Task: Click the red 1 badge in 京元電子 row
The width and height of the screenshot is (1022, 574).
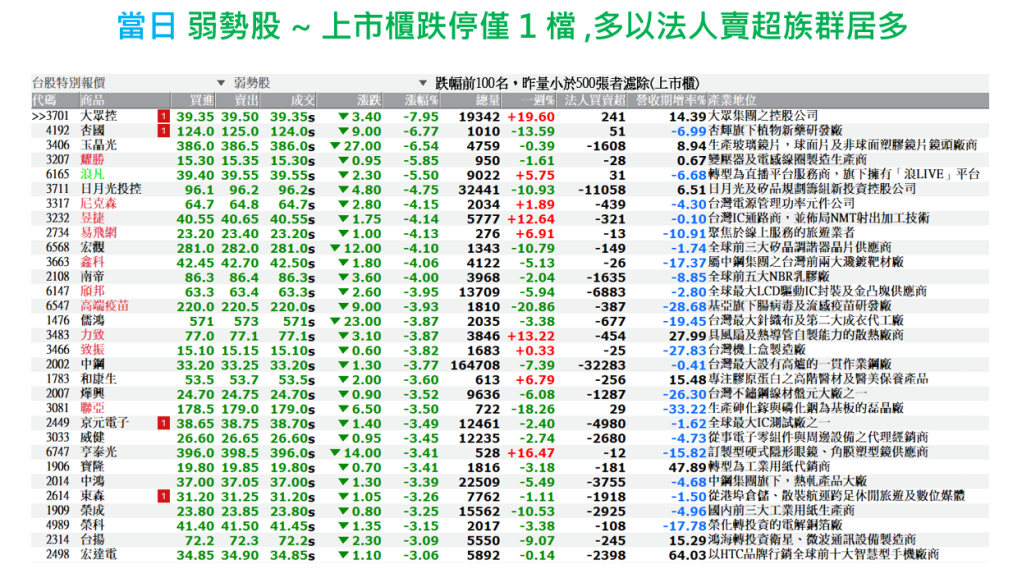Action: [164, 424]
